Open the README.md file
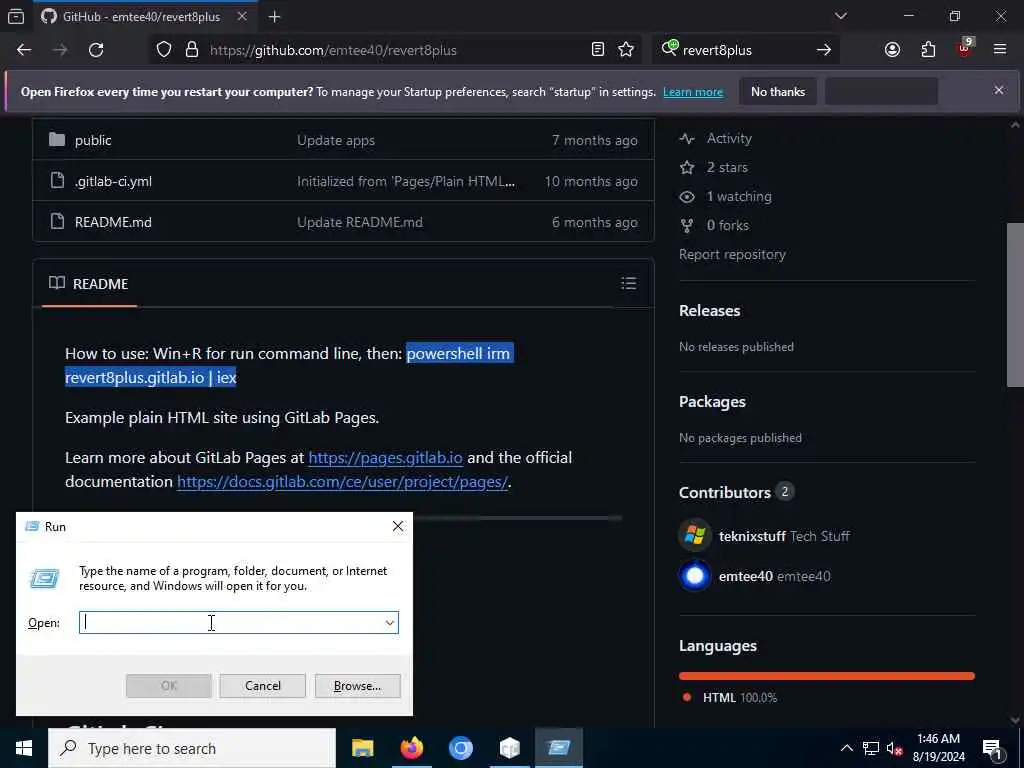1024x768 pixels. 113,222
